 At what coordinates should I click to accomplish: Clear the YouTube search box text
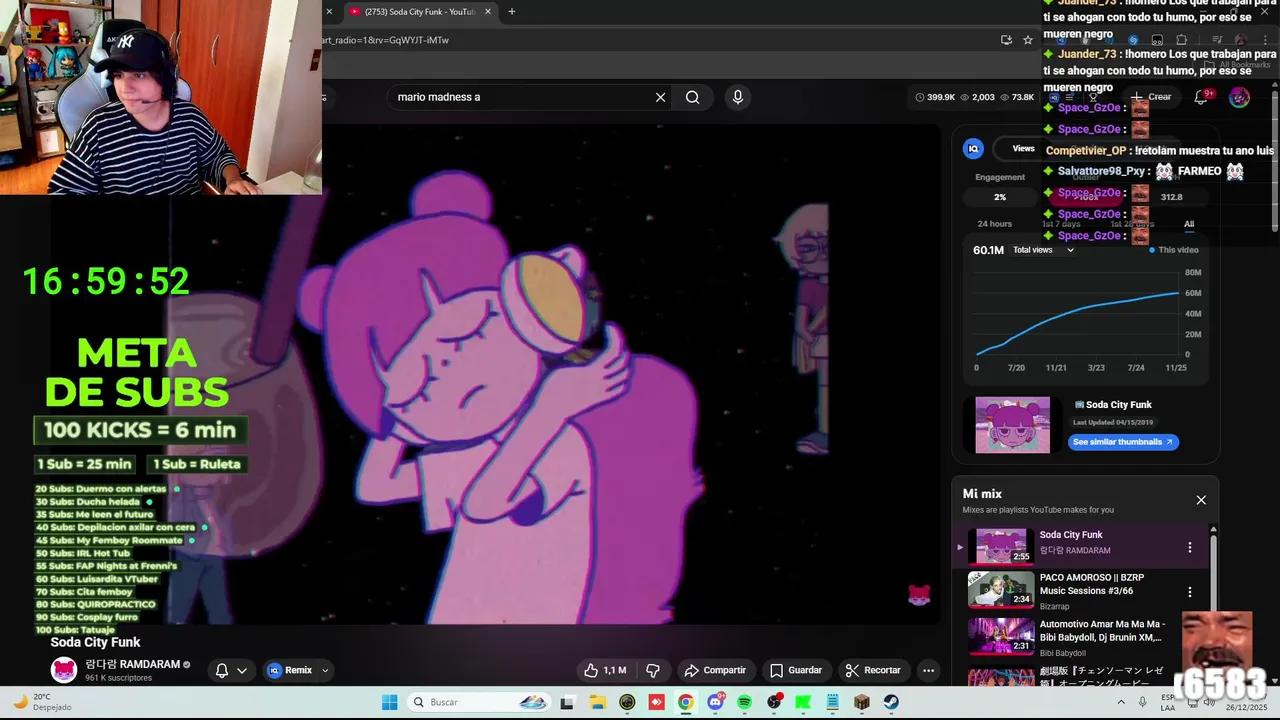click(x=660, y=97)
